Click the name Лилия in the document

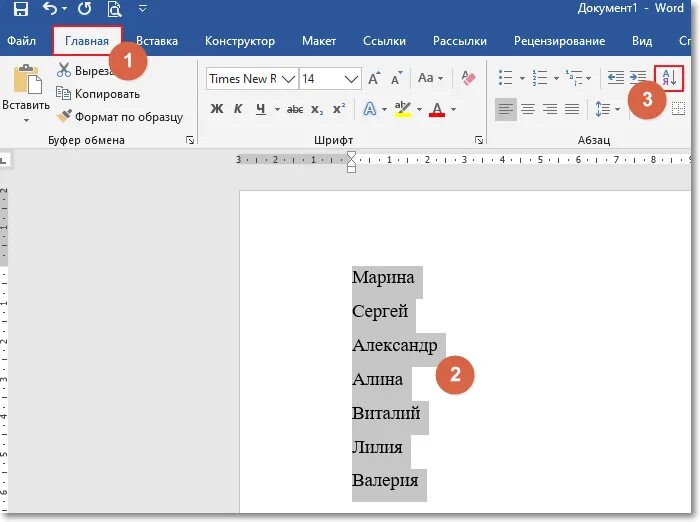[377, 447]
